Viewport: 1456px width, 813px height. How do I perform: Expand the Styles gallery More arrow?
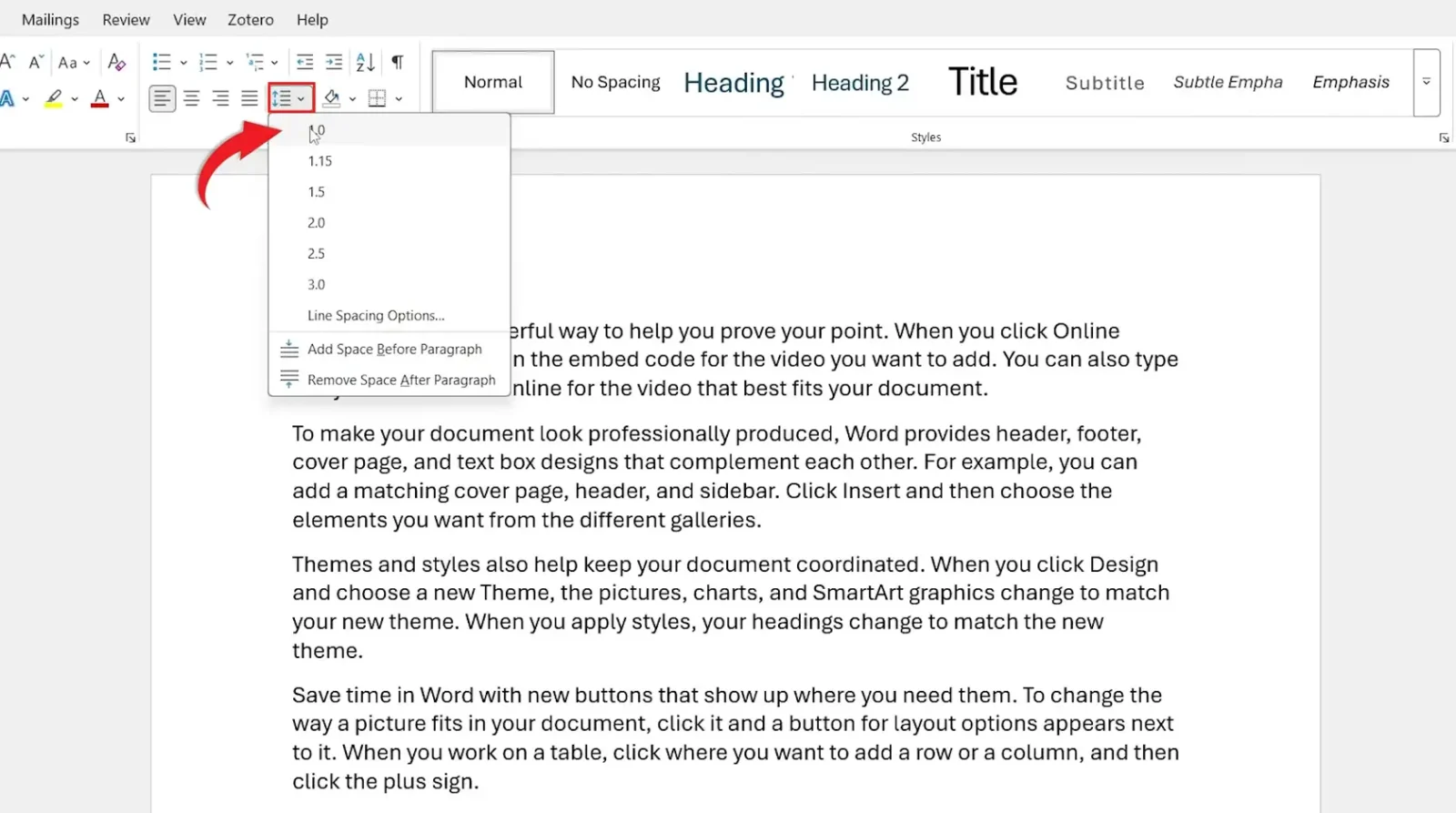[1427, 82]
